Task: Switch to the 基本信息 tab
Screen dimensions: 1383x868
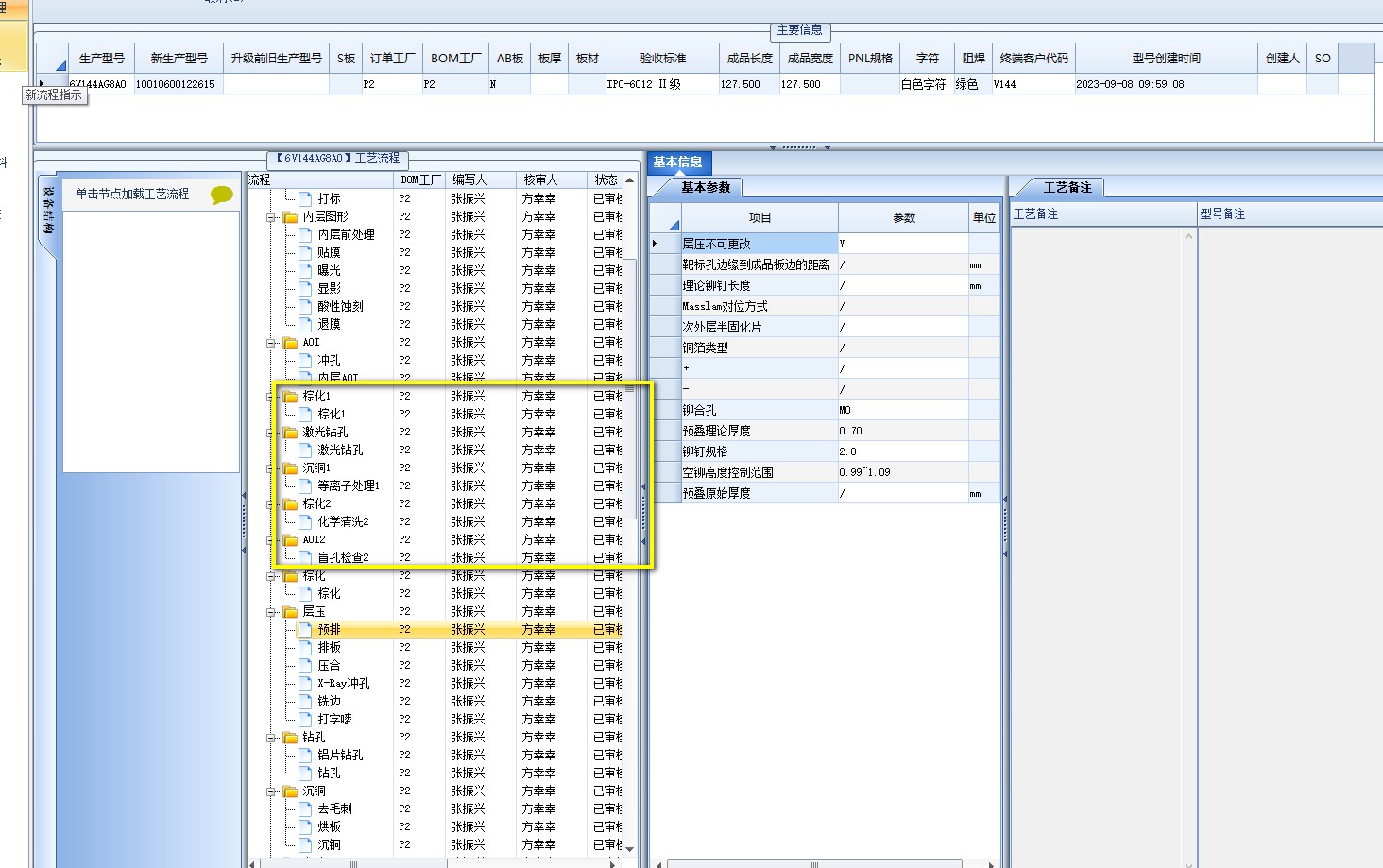Action: coord(678,162)
